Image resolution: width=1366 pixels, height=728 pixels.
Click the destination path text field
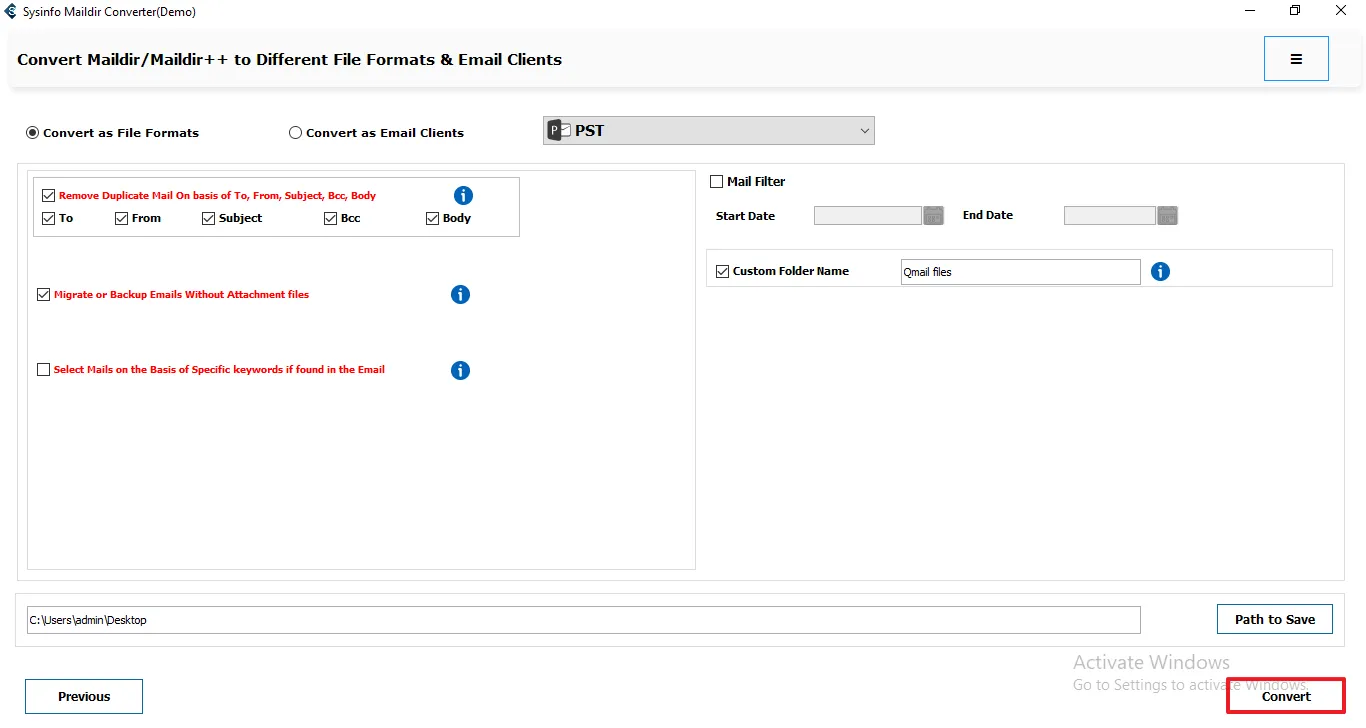(x=583, y=620)
